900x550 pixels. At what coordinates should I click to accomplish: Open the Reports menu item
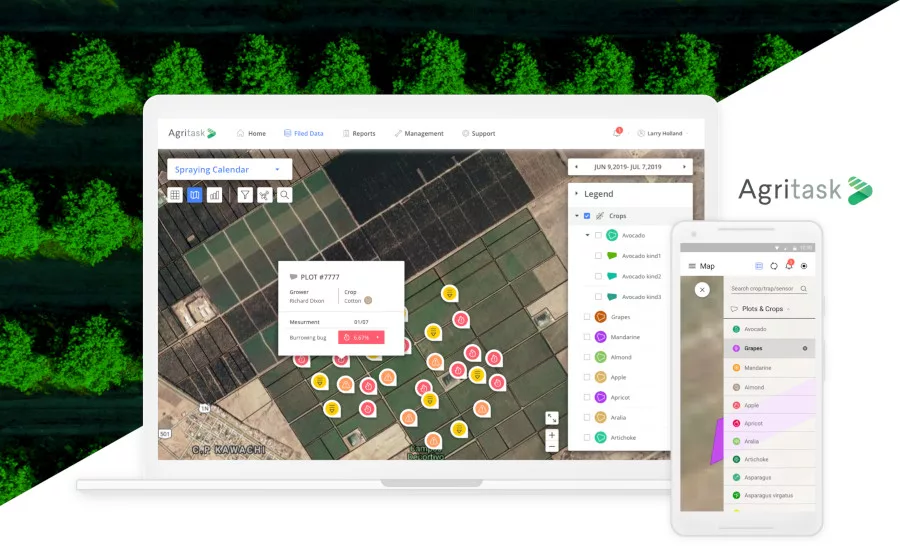pyautogui.click(x=359, y=133)
